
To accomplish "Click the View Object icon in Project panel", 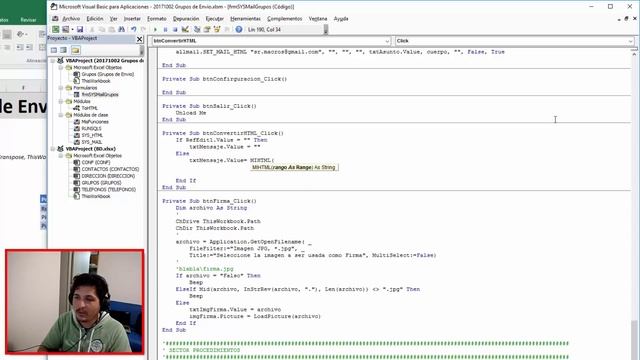I will tap(63, 50).
